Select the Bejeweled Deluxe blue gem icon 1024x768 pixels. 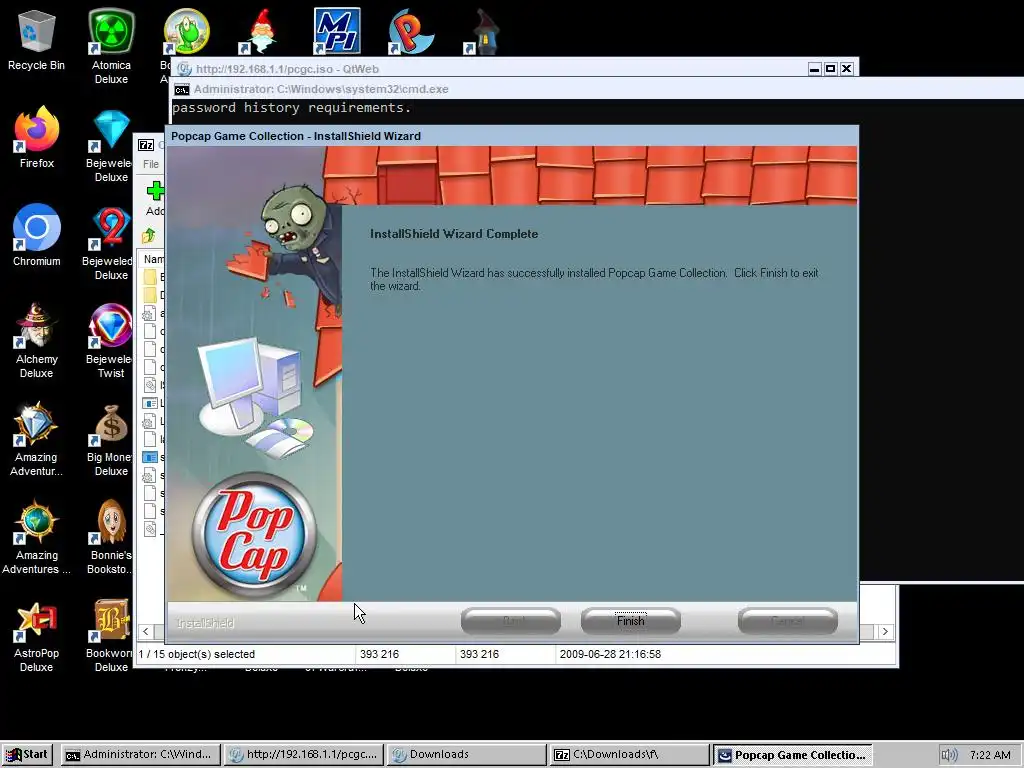[x=111, y=145]
